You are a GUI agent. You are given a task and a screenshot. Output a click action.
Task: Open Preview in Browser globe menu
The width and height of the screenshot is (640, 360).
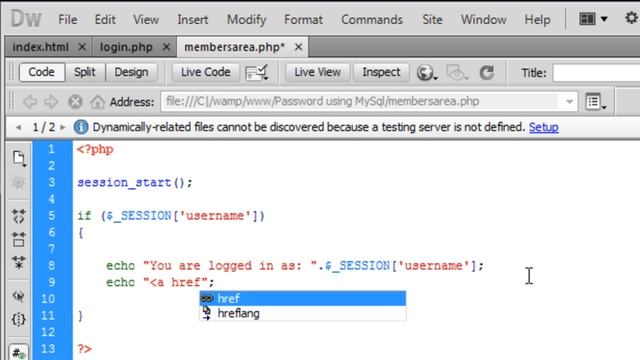pyautogui.click(x=427, y=73)
